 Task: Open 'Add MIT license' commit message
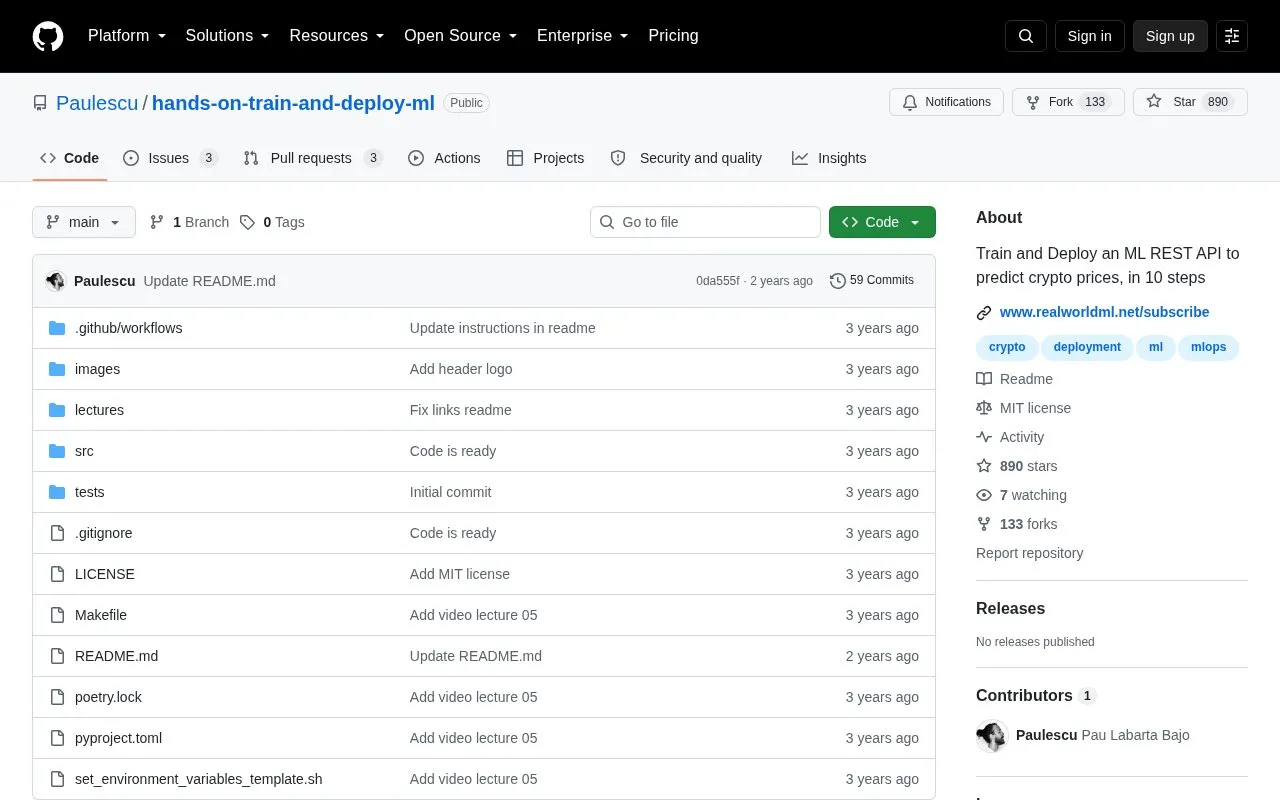pos(460,574)
